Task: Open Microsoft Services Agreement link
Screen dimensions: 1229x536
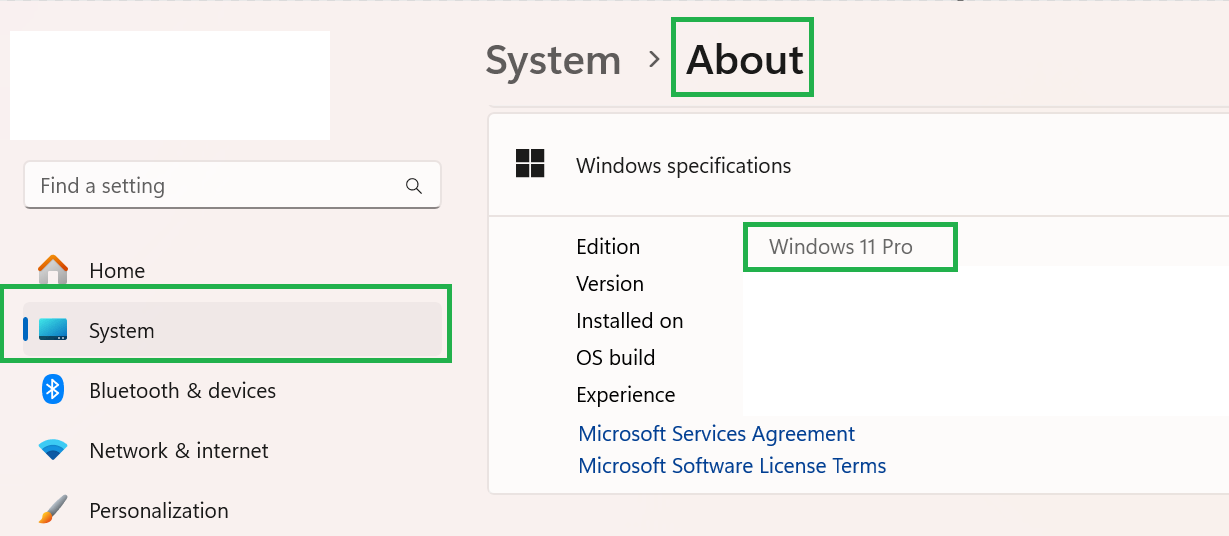Action: (717, 434)
